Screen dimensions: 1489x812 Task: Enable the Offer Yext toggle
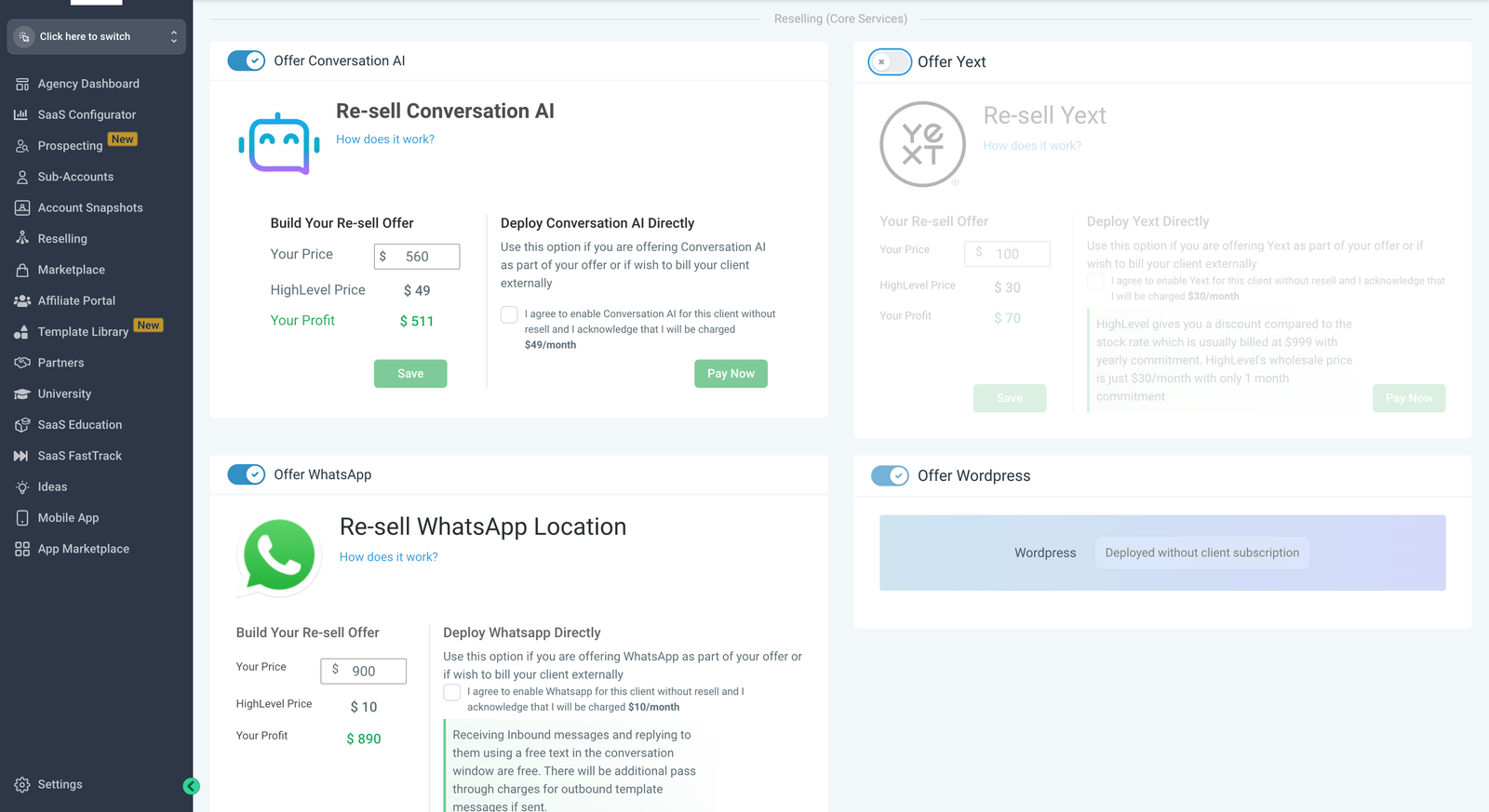890,61
